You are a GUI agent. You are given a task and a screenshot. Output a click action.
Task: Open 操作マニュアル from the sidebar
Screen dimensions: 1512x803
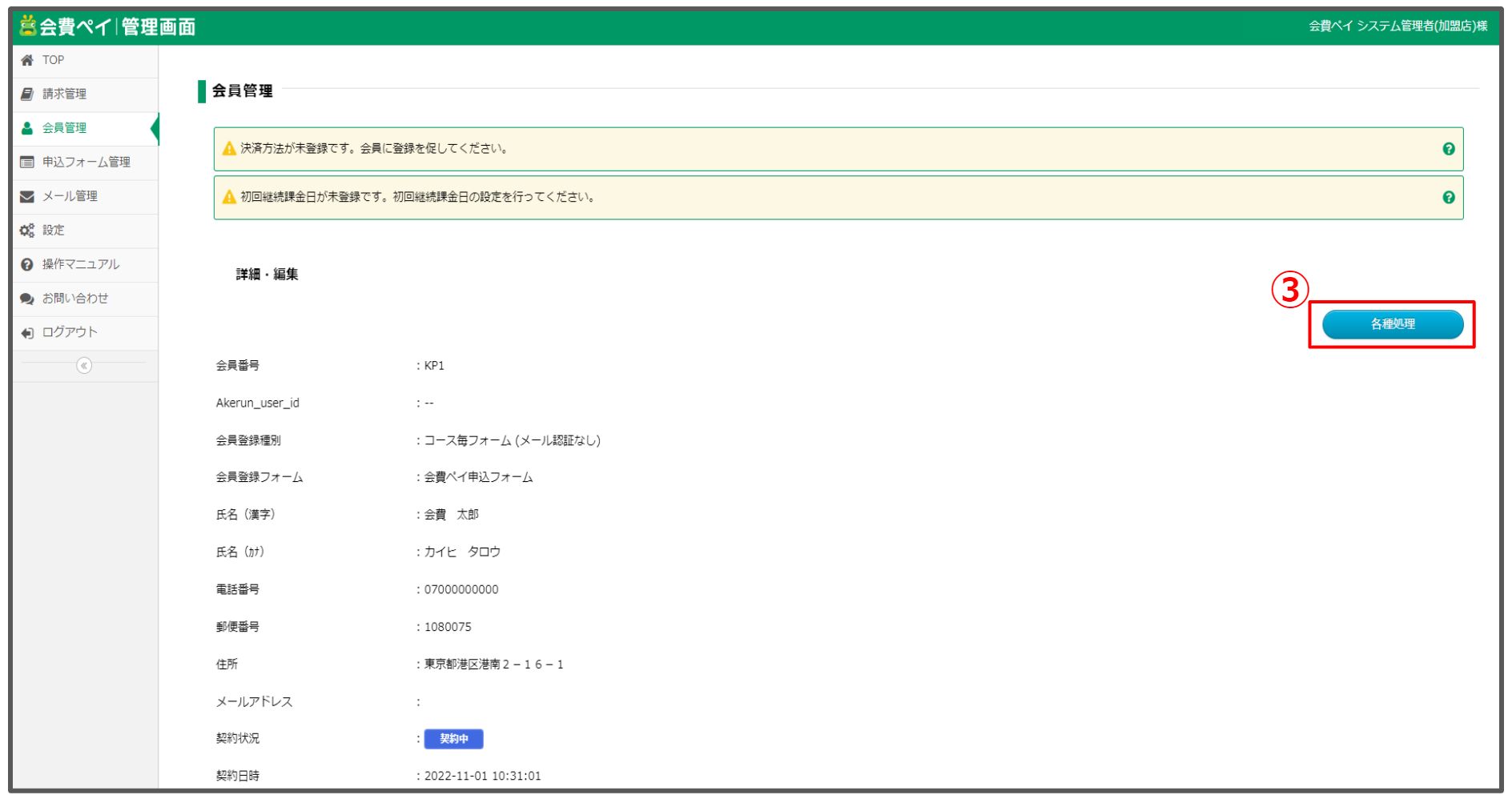pyautogui.click(x=81, y=264)
